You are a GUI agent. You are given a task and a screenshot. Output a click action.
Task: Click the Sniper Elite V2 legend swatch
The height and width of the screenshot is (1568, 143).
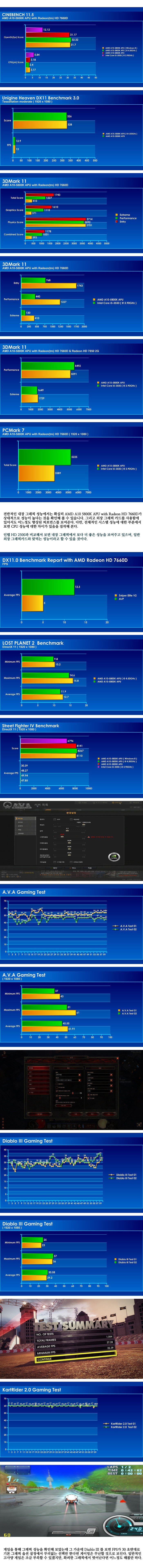tap(116, 595)
